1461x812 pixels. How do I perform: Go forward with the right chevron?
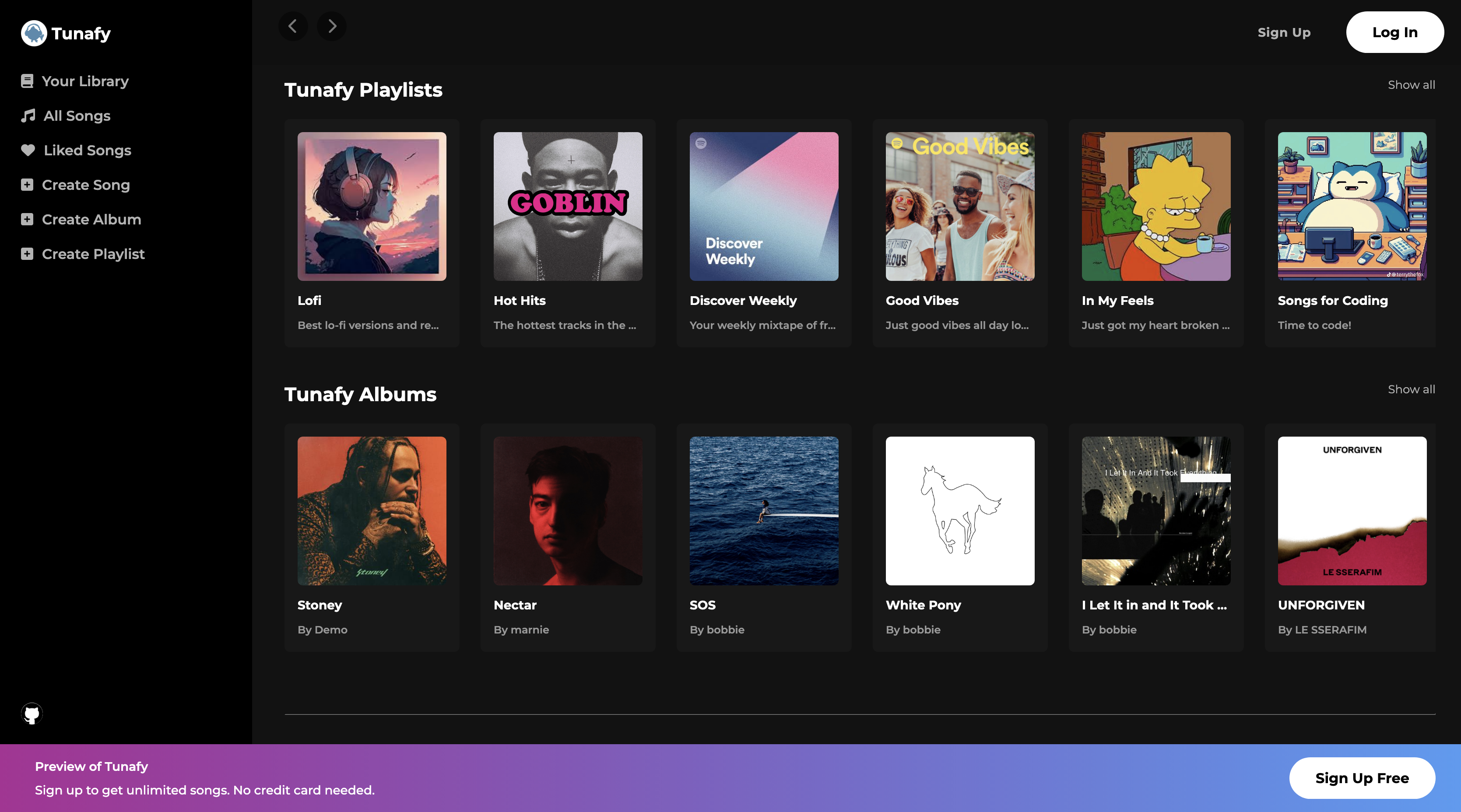pos(332,26)
